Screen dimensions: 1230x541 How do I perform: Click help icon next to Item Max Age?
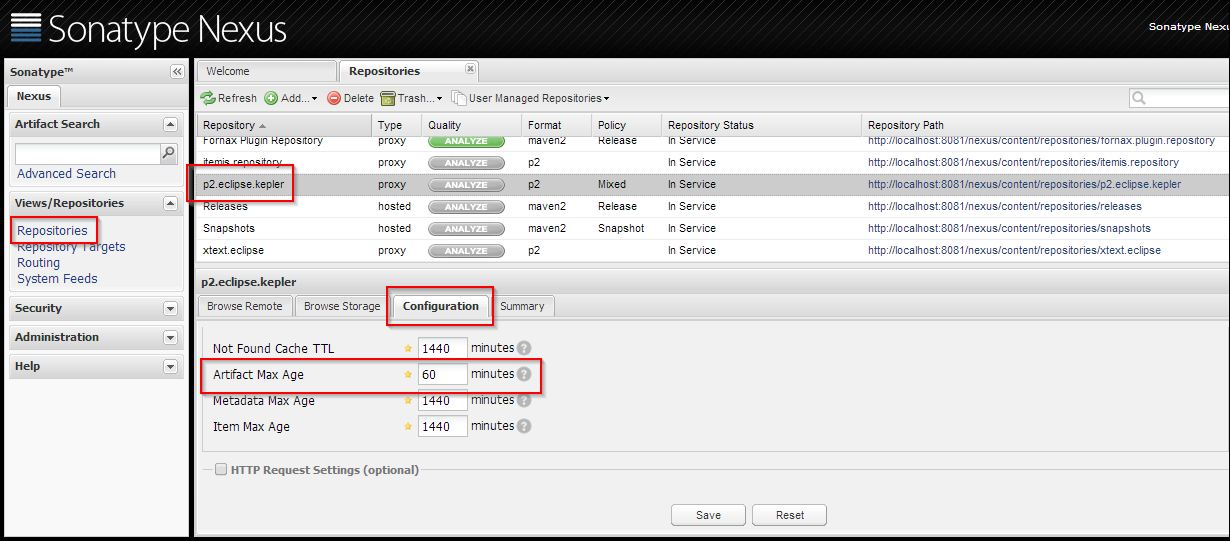point(524,426)
